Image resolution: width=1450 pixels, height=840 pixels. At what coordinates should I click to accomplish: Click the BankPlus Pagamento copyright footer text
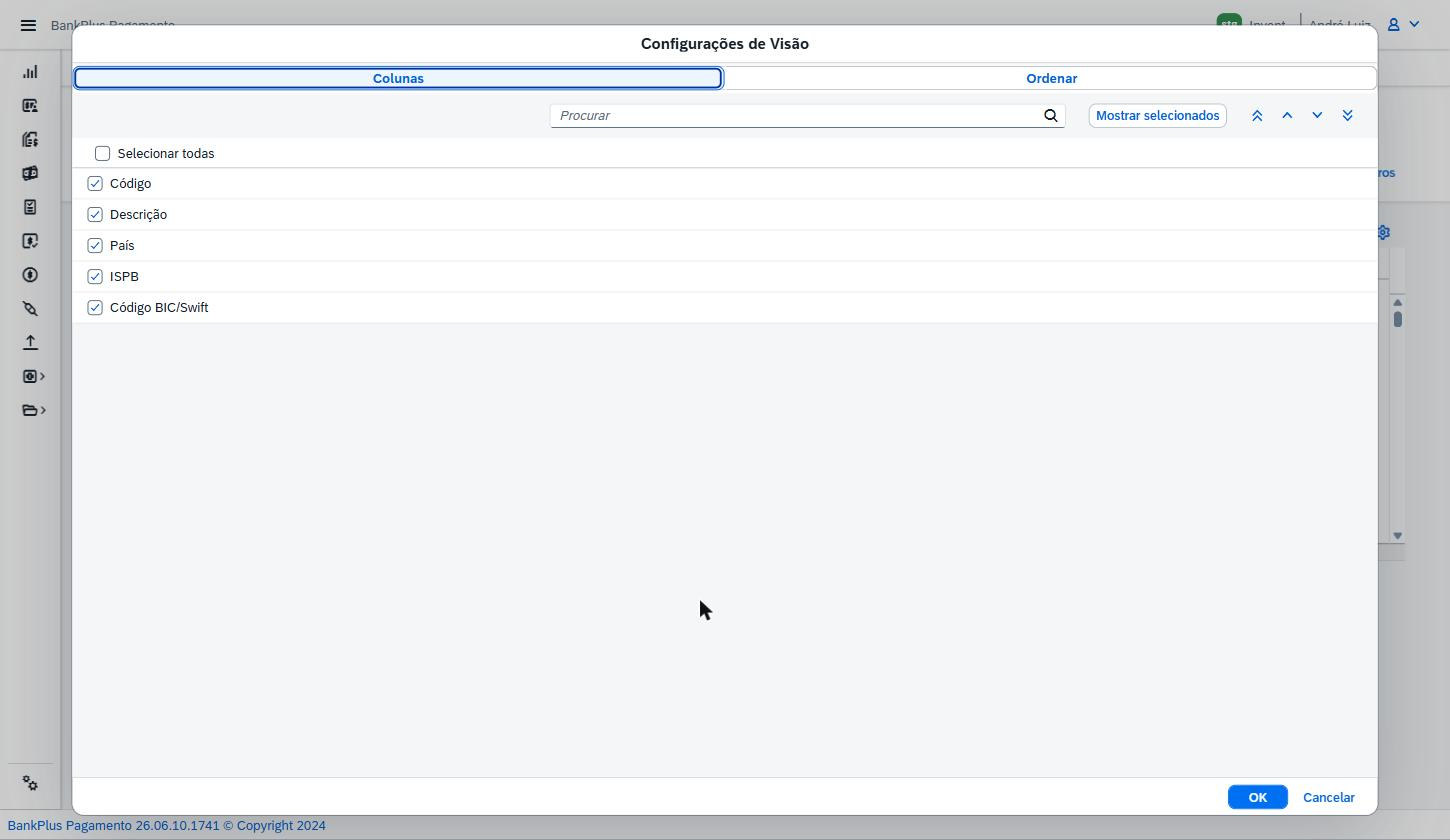(166, 826)
